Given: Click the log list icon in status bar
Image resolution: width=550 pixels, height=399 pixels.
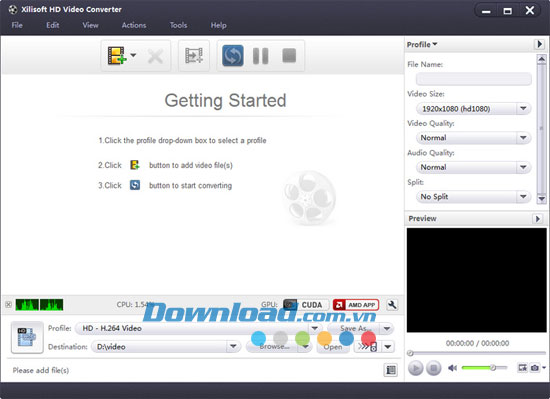Looking at the screenshot, I should [x=391, y=370].
